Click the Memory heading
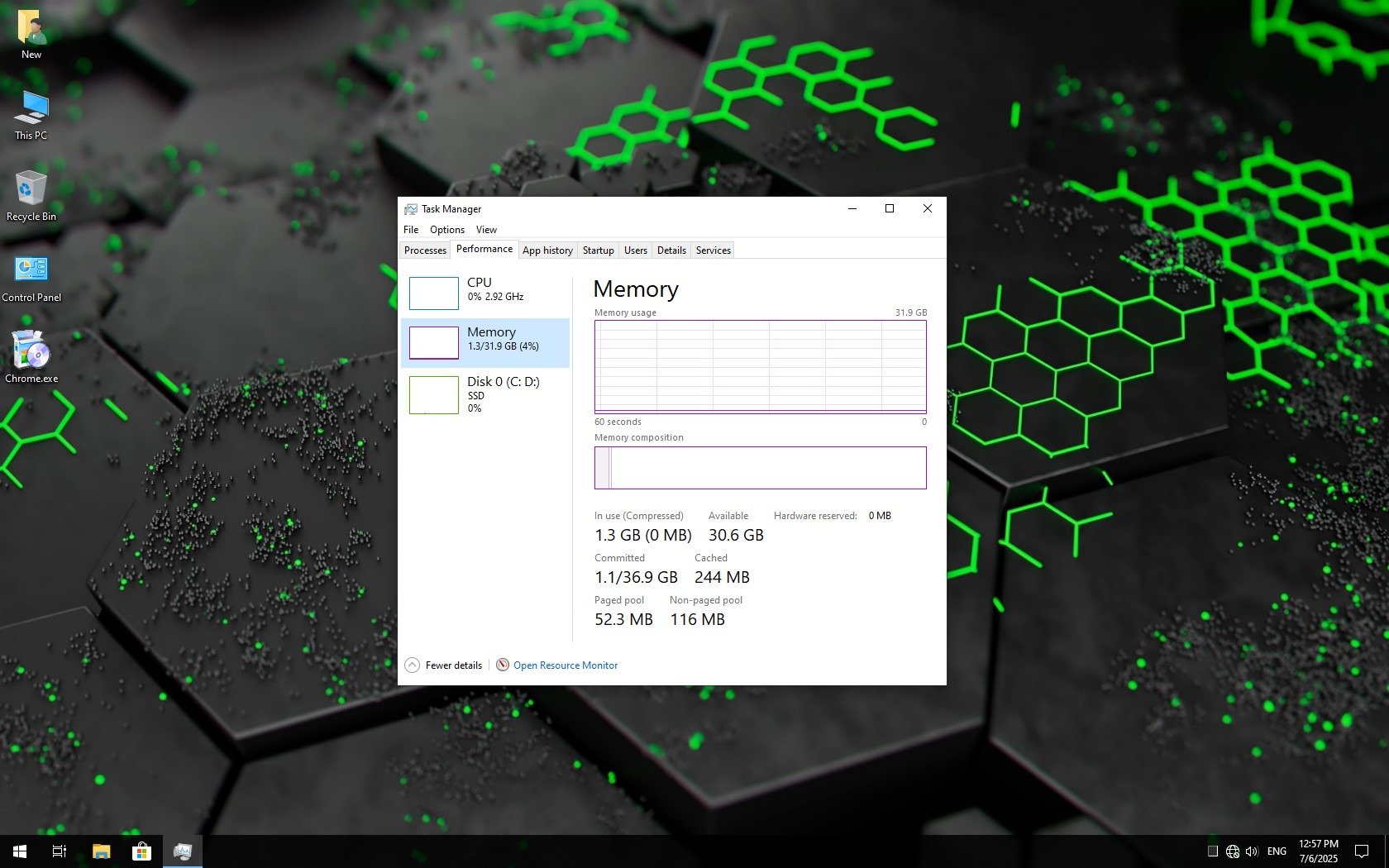Image resolution: width=1389 pixels, height=868 pixels. (x=636, y=289)
